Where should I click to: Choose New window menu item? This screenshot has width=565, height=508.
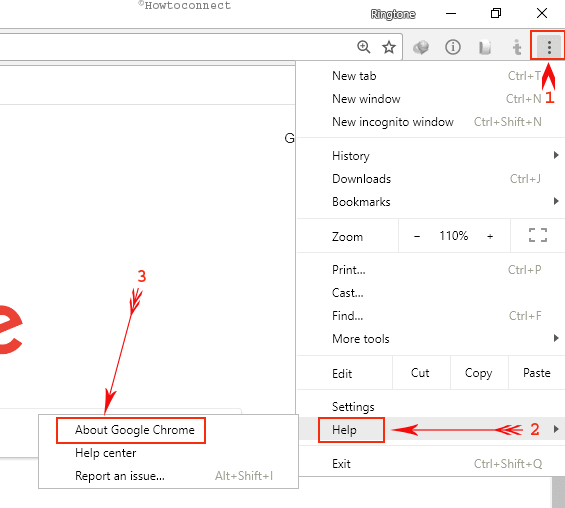[x=431, y=99]
